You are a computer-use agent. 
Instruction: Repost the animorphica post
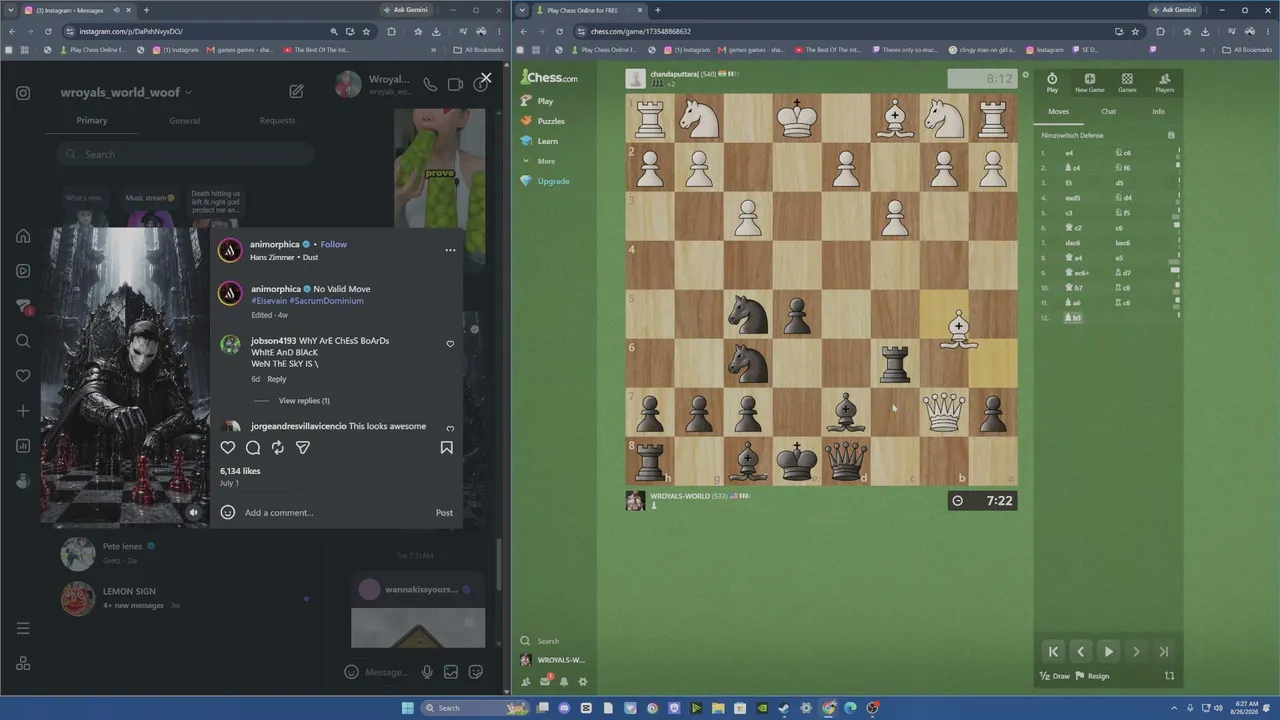point(278,448)
